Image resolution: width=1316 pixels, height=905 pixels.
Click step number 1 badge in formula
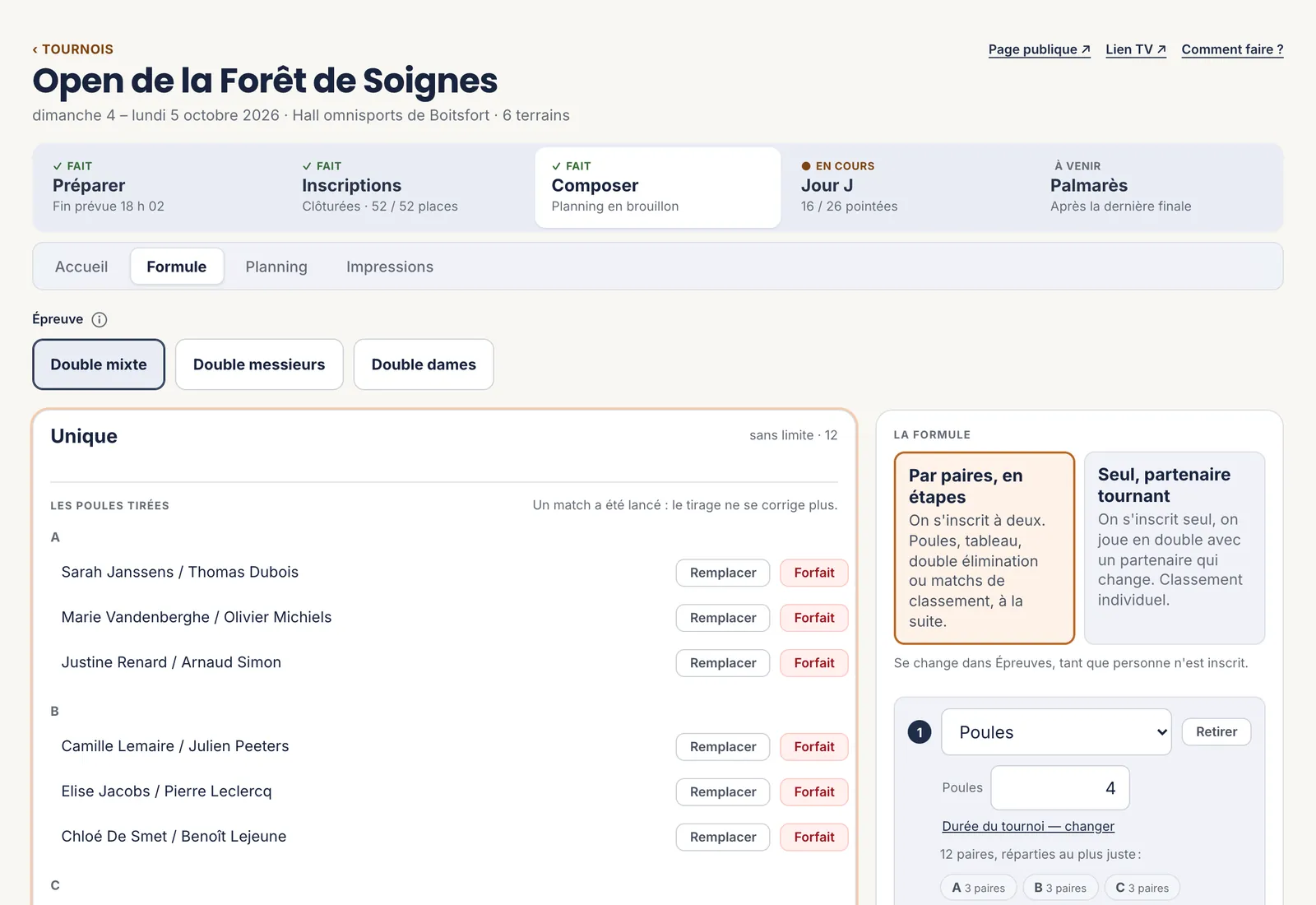click(920, 732)
